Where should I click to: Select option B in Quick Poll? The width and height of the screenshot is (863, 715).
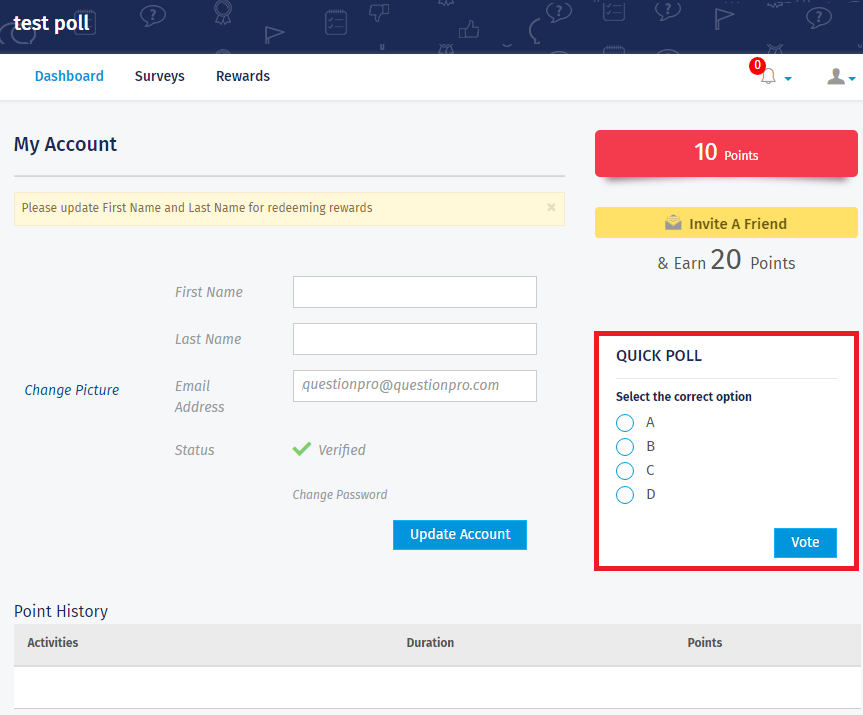pos(625,446)
